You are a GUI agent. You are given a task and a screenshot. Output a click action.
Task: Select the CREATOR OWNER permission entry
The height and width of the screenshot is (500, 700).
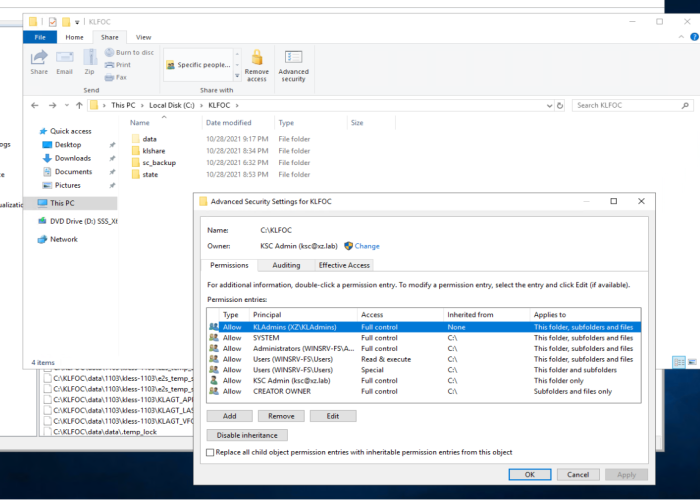tap(270, 391)
